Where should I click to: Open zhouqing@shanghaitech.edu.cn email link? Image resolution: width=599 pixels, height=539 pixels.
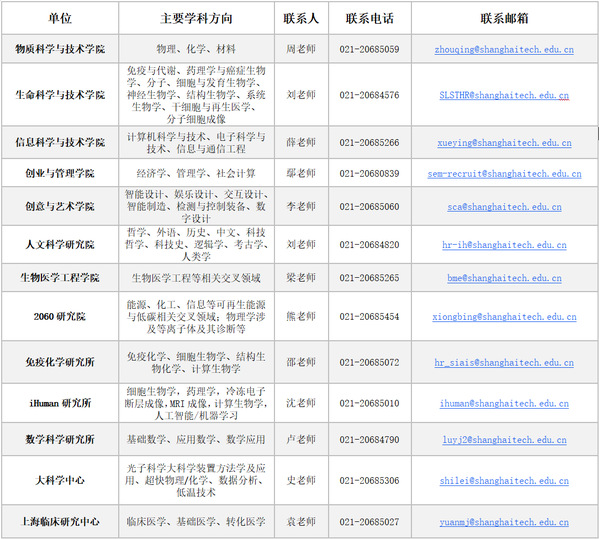pyautogui.click(x=504, y=50)
